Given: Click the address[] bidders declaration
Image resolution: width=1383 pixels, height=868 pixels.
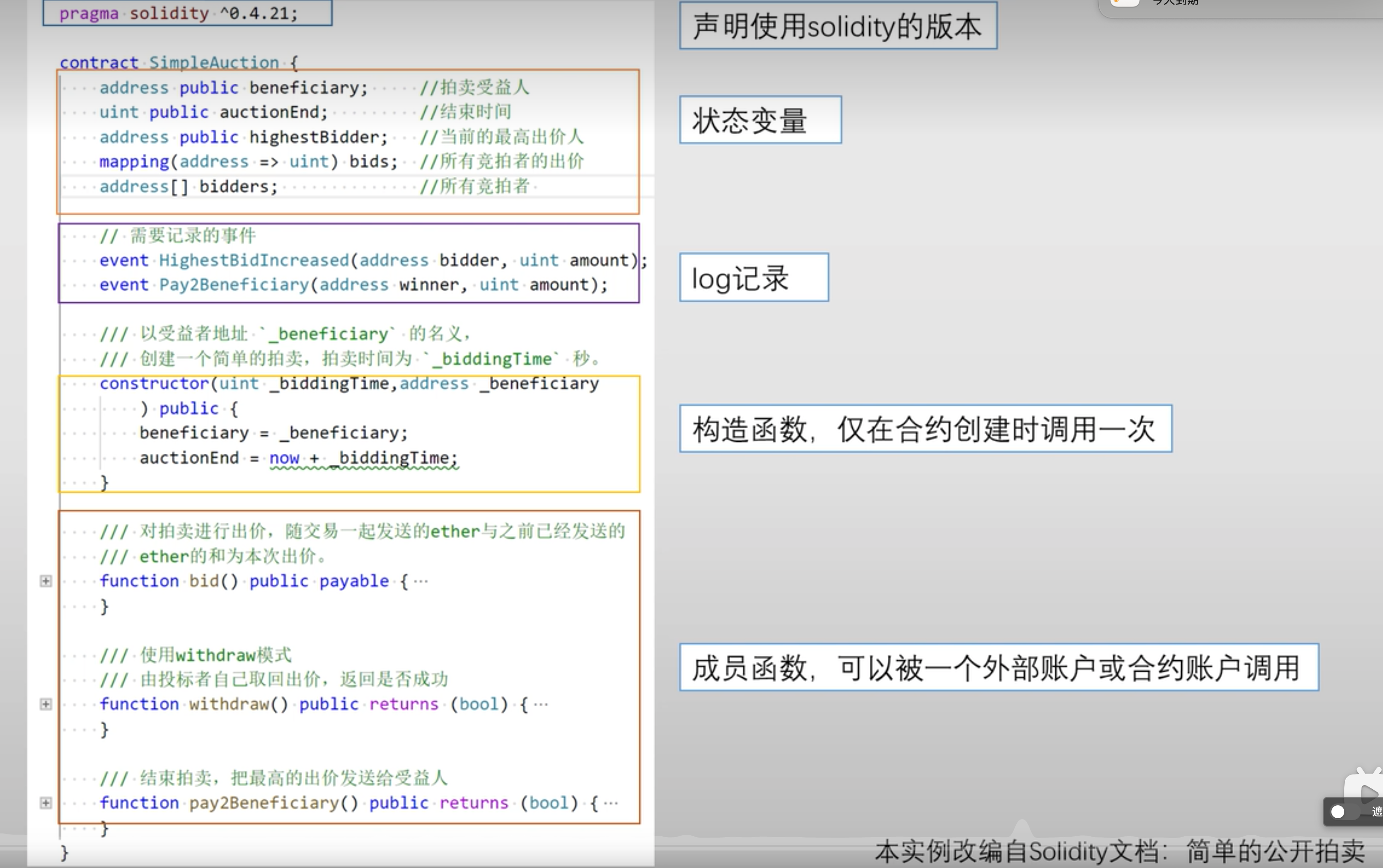Looking at the screenshot, I should 188,187.
